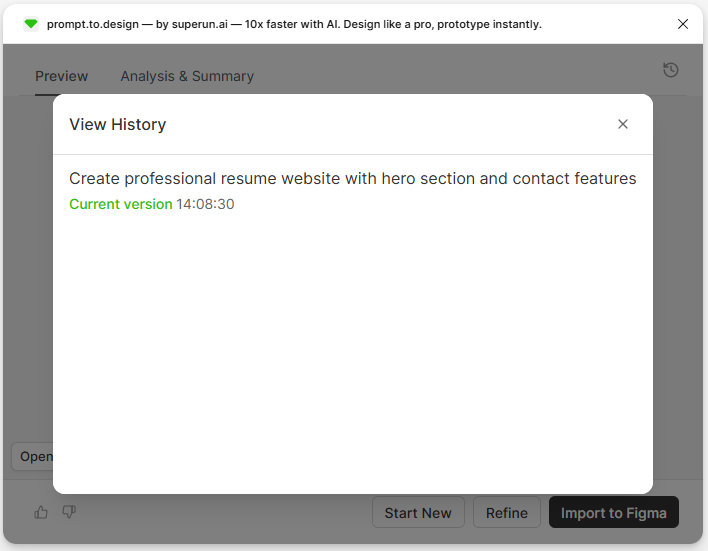Close the View History dialog
The width and height of the screenshot is (708, 551).
click(x=623, y=124)
